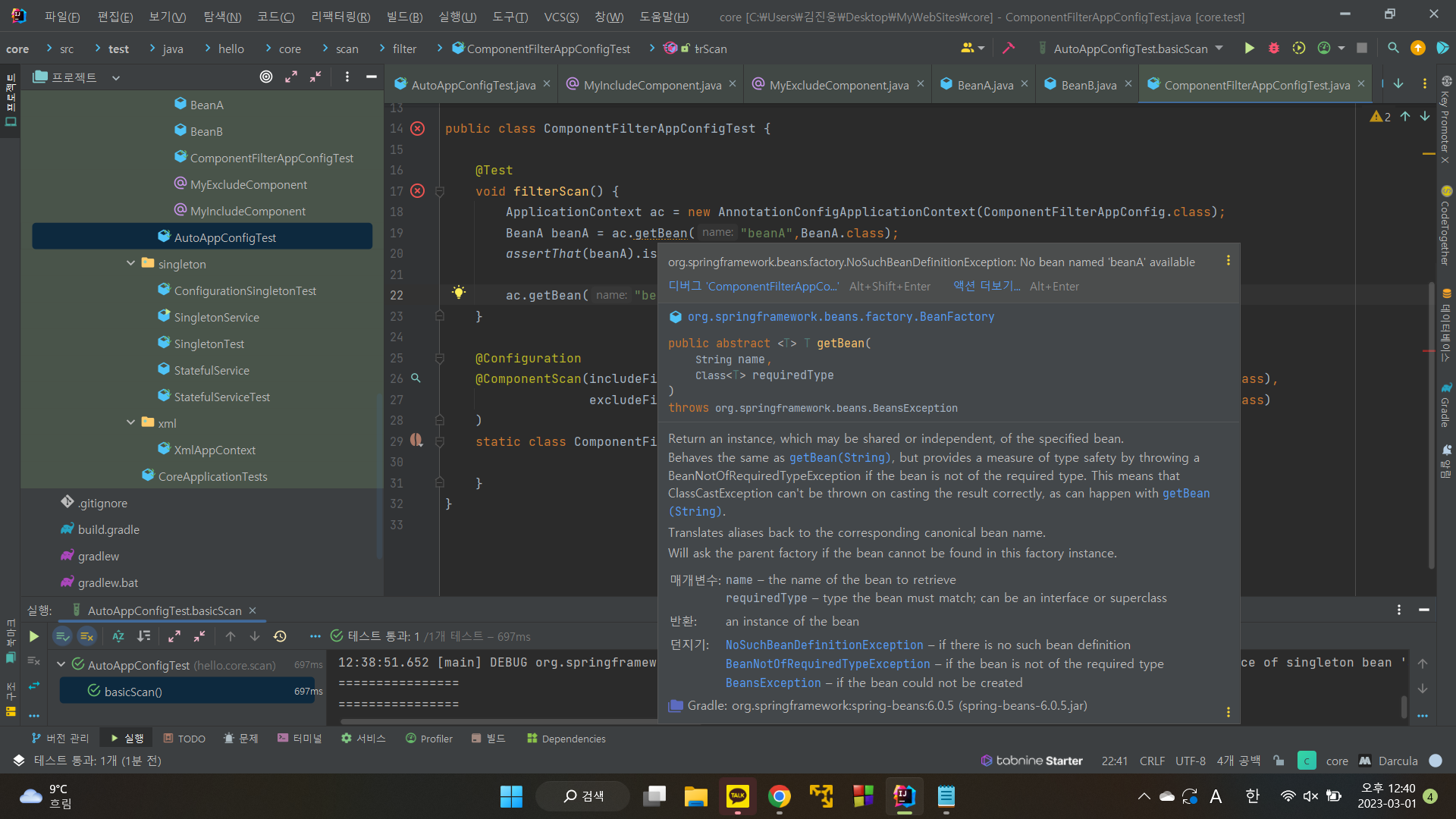Open project panel options kebab menu
The height and width of the screenshot is (819, 1456).
[x=347, y=77]
